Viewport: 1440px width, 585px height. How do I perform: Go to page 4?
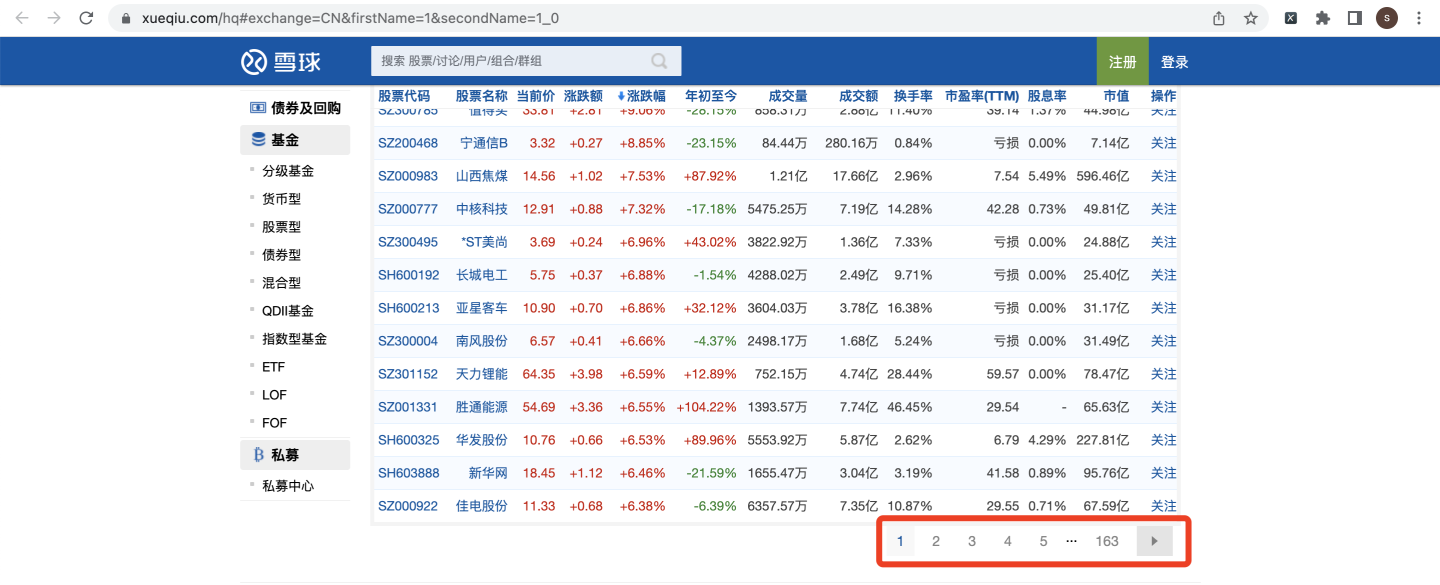1008,541
